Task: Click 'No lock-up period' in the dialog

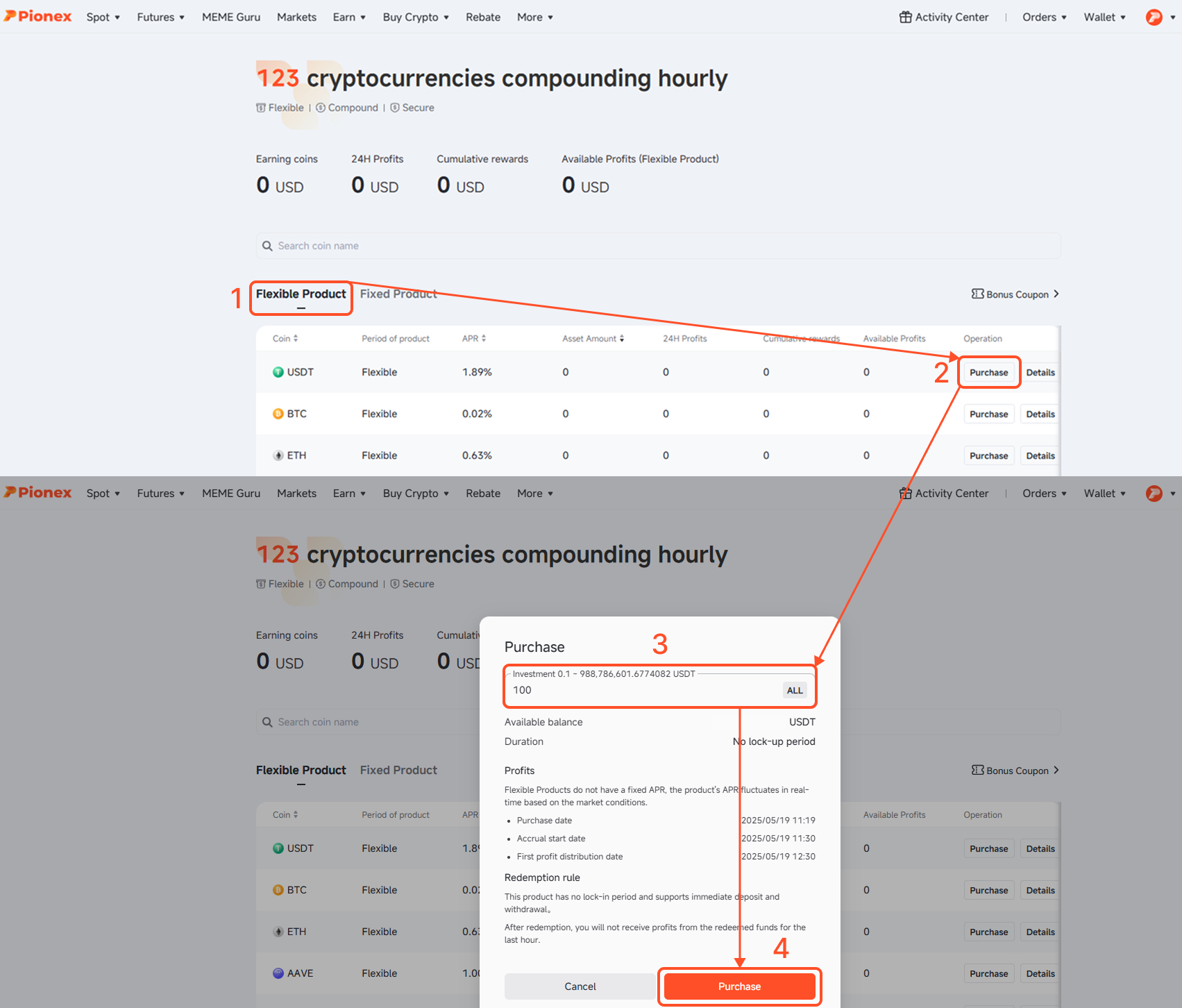Action: (x=774, y=741)
